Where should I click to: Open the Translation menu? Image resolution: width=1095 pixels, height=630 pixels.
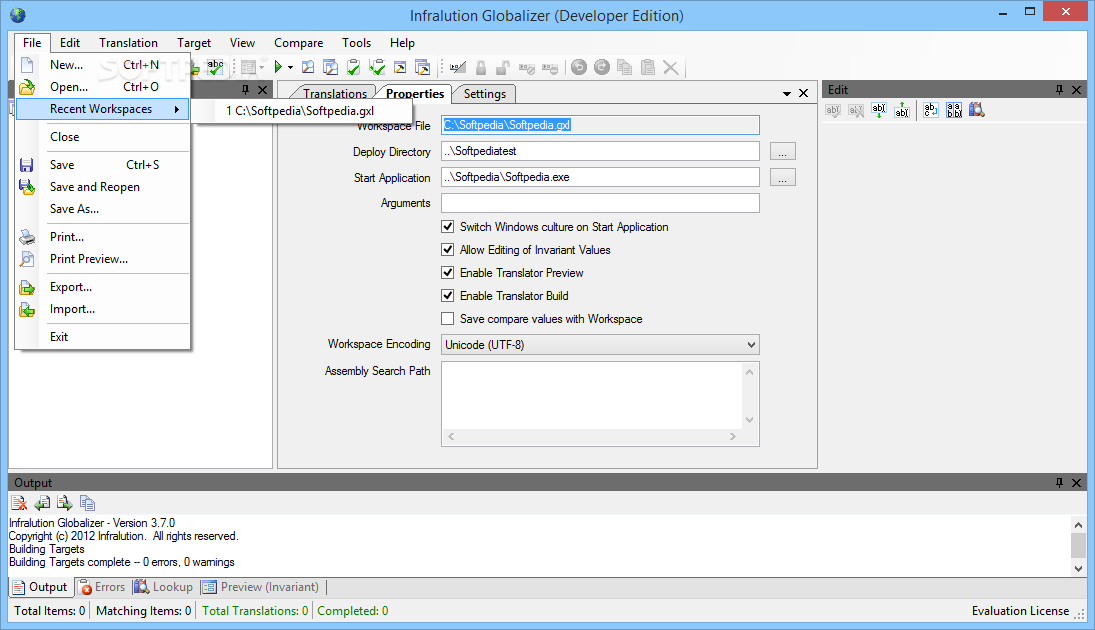pos(128,43)
